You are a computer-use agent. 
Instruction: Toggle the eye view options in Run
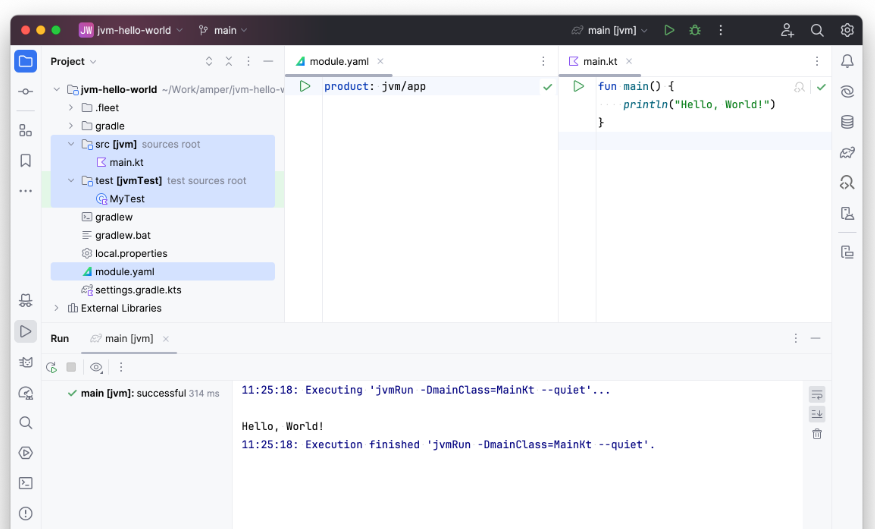click(x=96, y=367)
